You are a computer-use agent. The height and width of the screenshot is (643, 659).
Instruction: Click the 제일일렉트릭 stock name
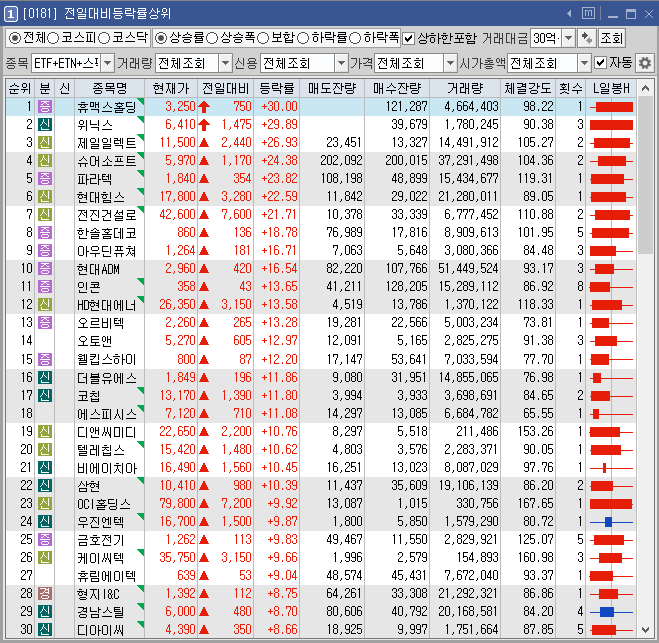[x=107, y=143]
